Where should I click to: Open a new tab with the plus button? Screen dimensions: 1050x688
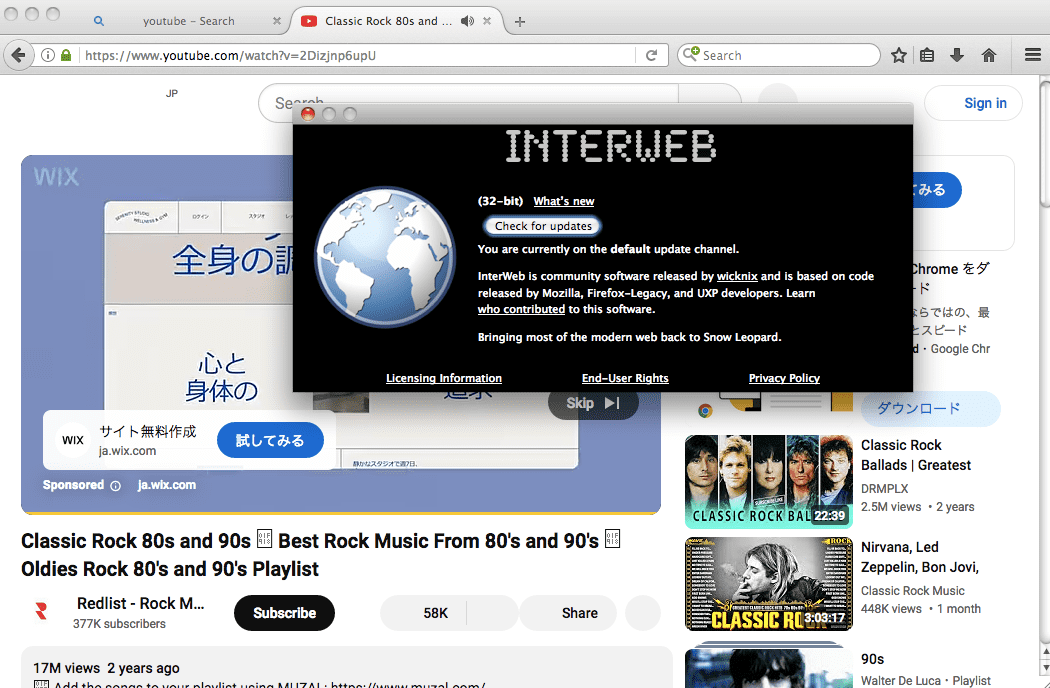tap(520, 21)
